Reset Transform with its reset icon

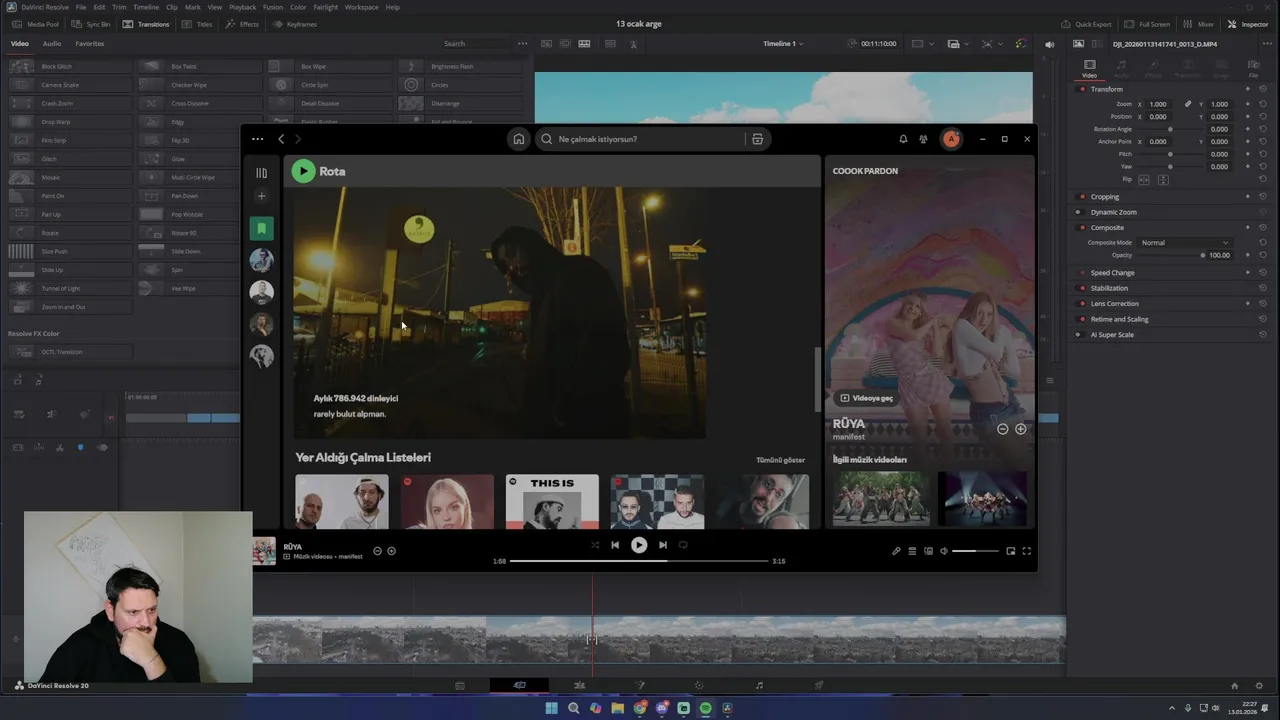1263,89
